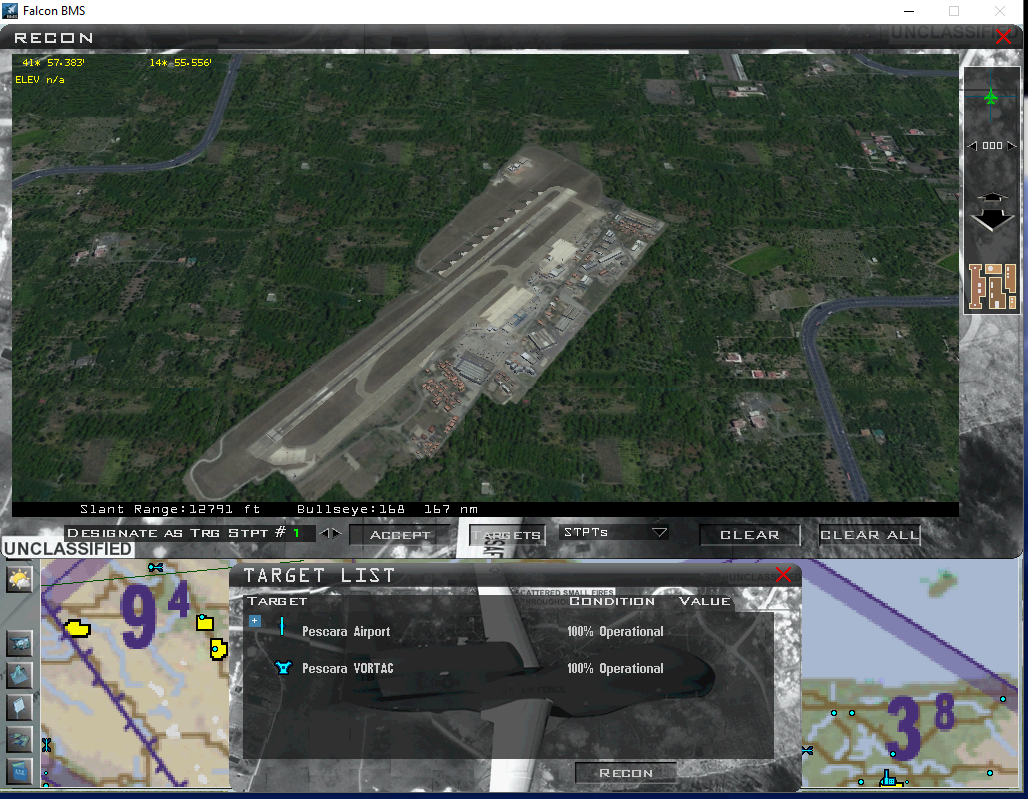Click the cyan icon at map's left edge
The height and width of the screenshot is (799, 1028).
coord(47,745)
